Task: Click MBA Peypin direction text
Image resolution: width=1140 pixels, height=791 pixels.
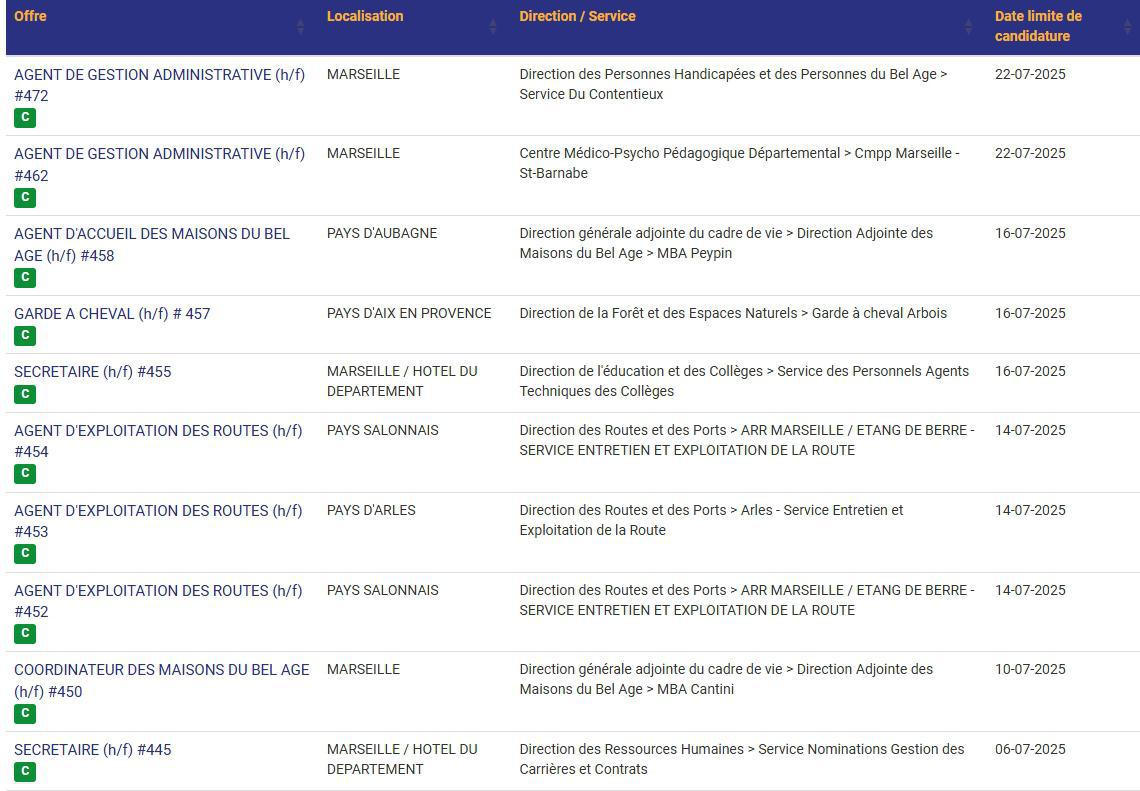Action: coord(694,254)
